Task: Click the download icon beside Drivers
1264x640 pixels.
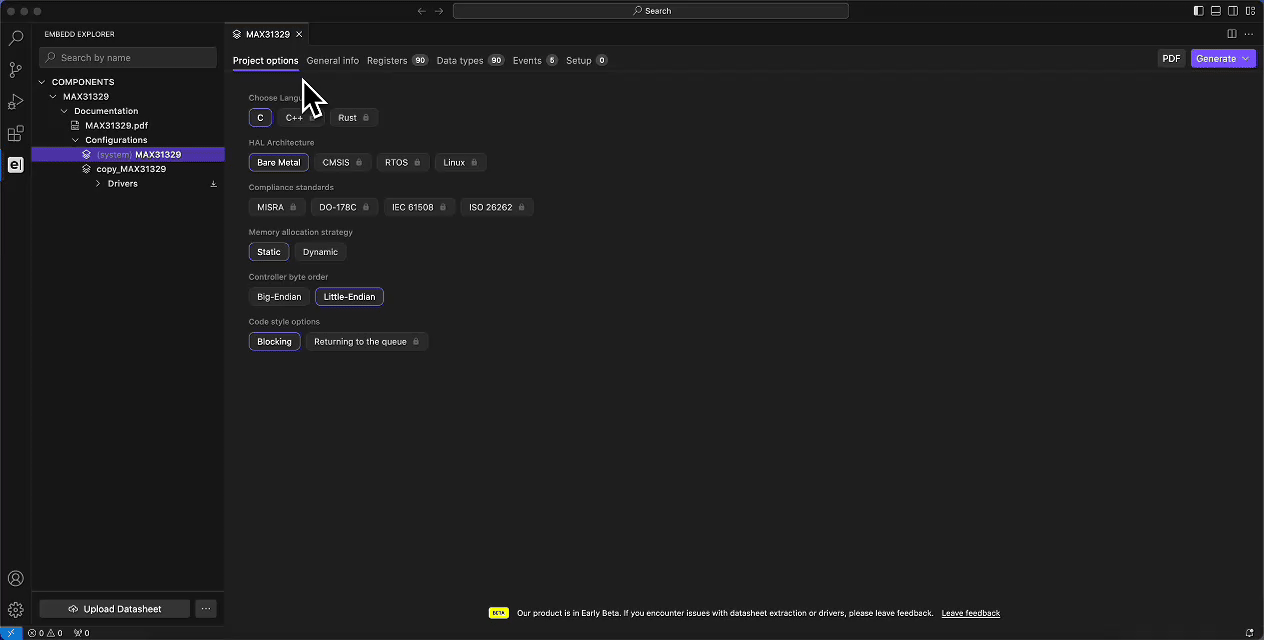Action: tap(213, 184)
